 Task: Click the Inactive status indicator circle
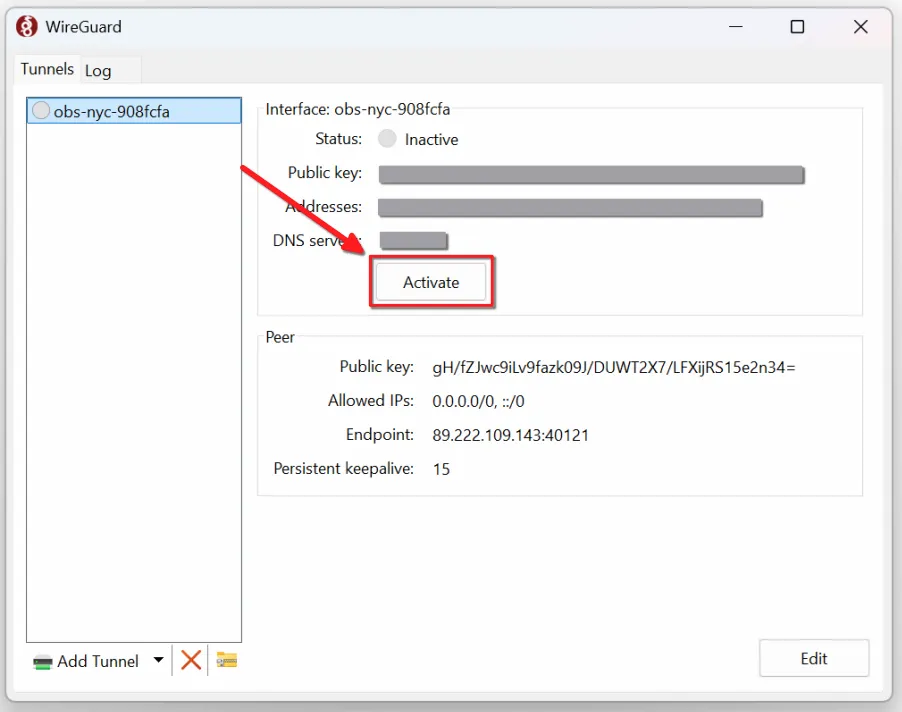click(x=387, y=139)
